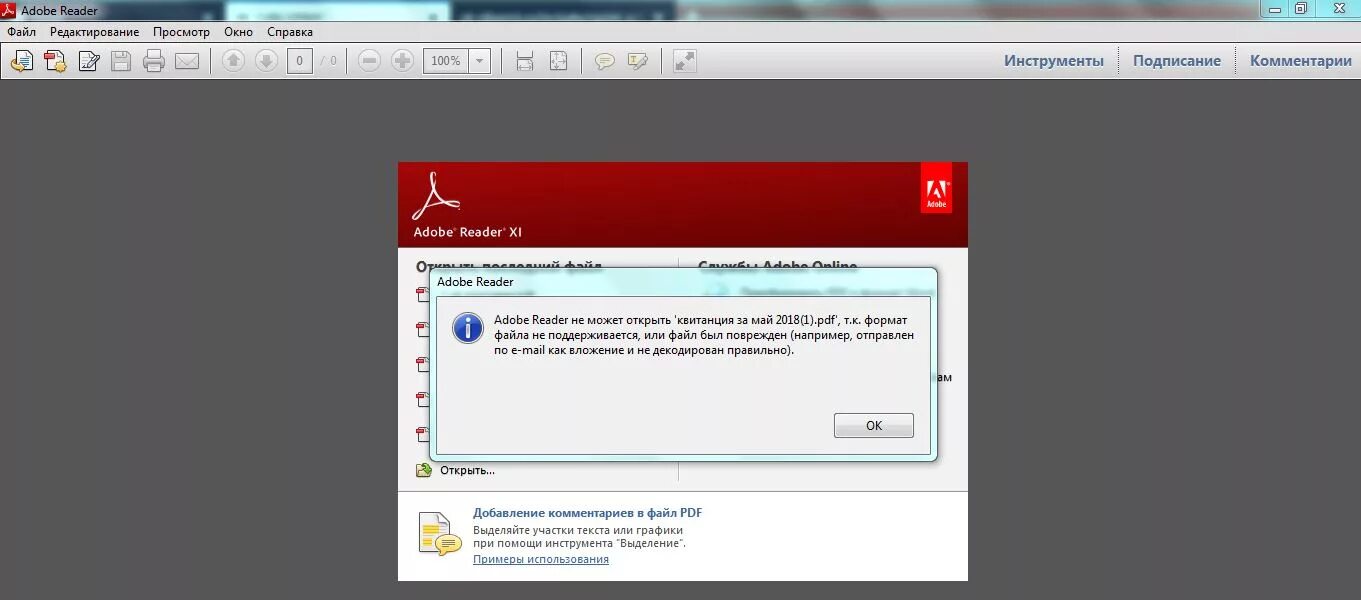Viewport: 1361px width, 600px height.
Task: Open the Подписание pane
Action: pos(1177,61)
